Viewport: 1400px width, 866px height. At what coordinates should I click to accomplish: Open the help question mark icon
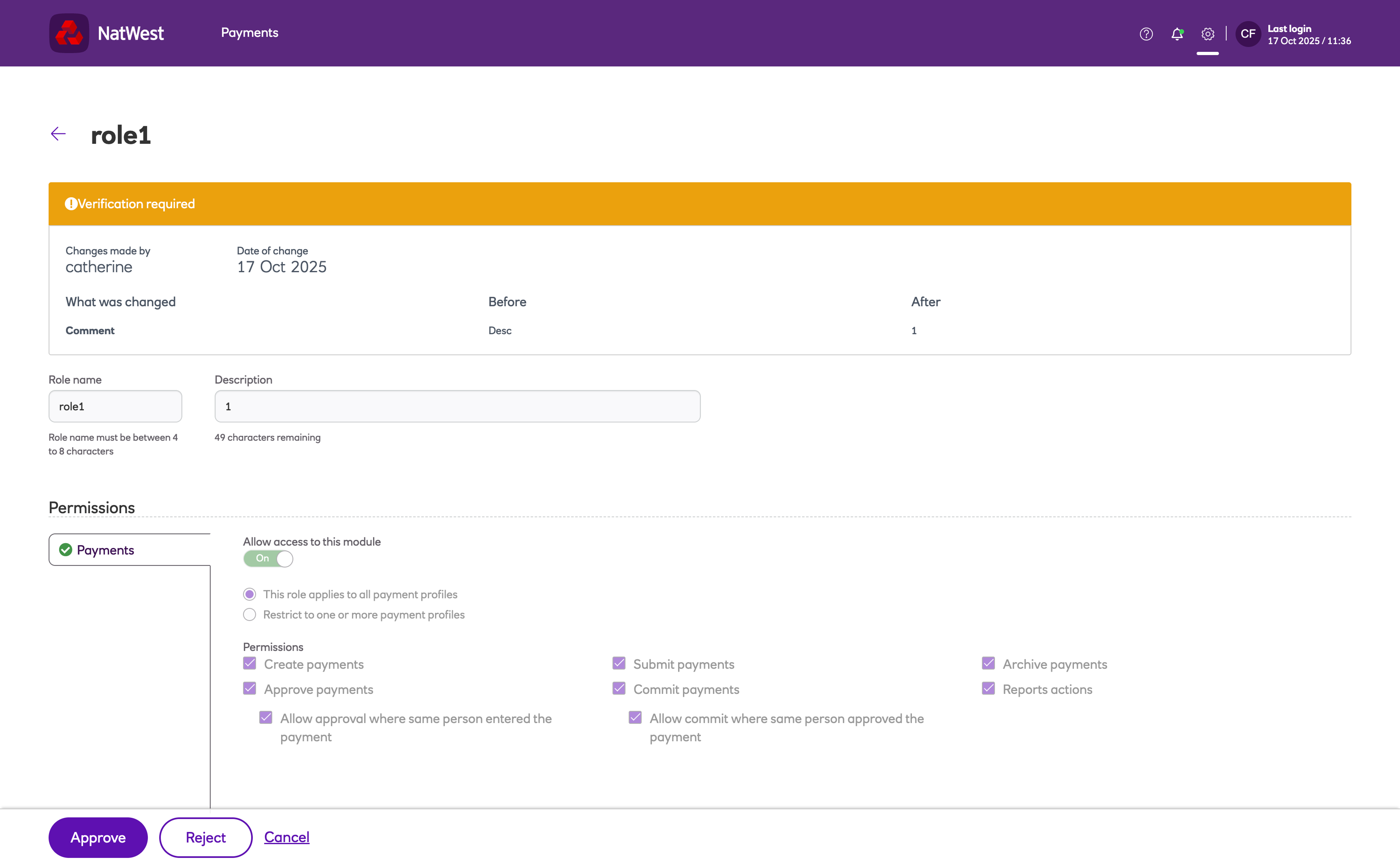tap(1146, 34)
